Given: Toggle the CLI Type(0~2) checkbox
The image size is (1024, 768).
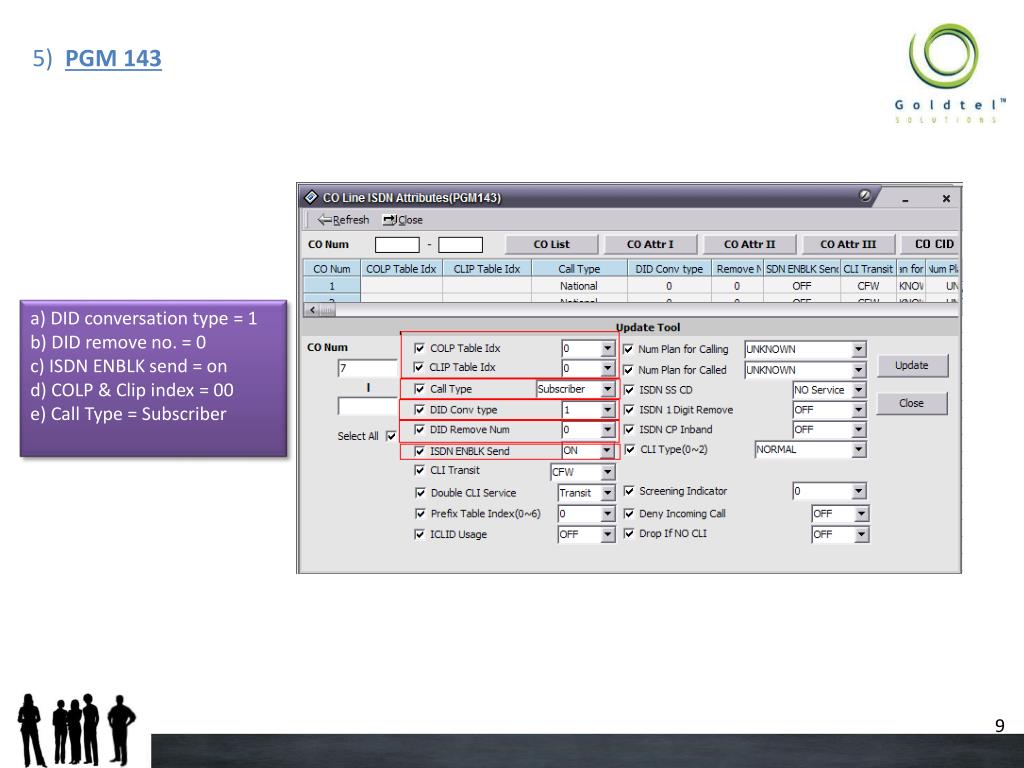Looking at the screenshot, I should (x=630, y=449).
